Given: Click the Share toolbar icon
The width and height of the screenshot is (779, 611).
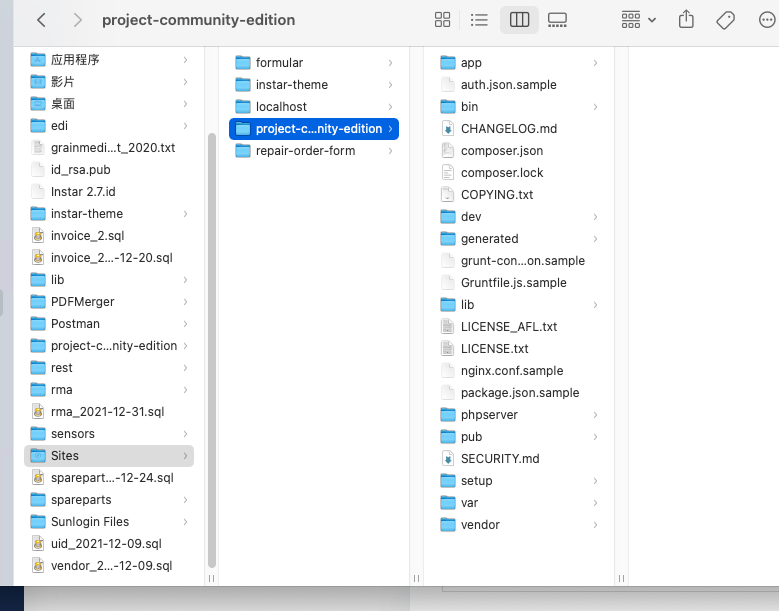Looking at the screenshot, I should 686,20.
